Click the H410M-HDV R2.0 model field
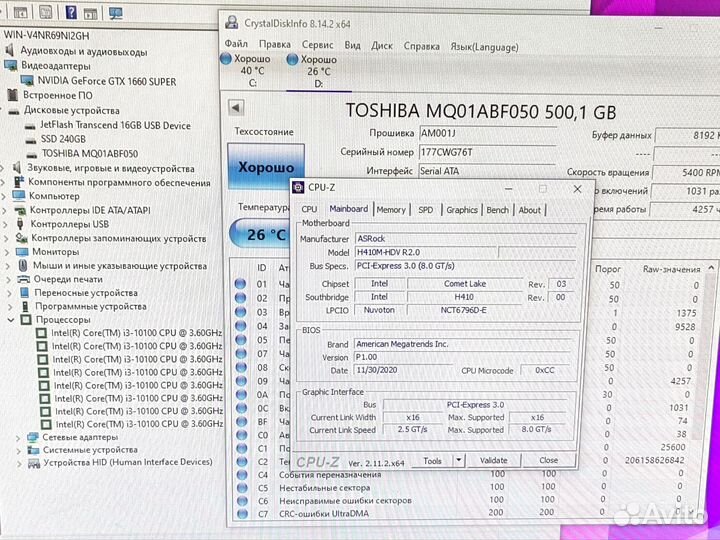The image size is (720, 540). click(426, 252)
